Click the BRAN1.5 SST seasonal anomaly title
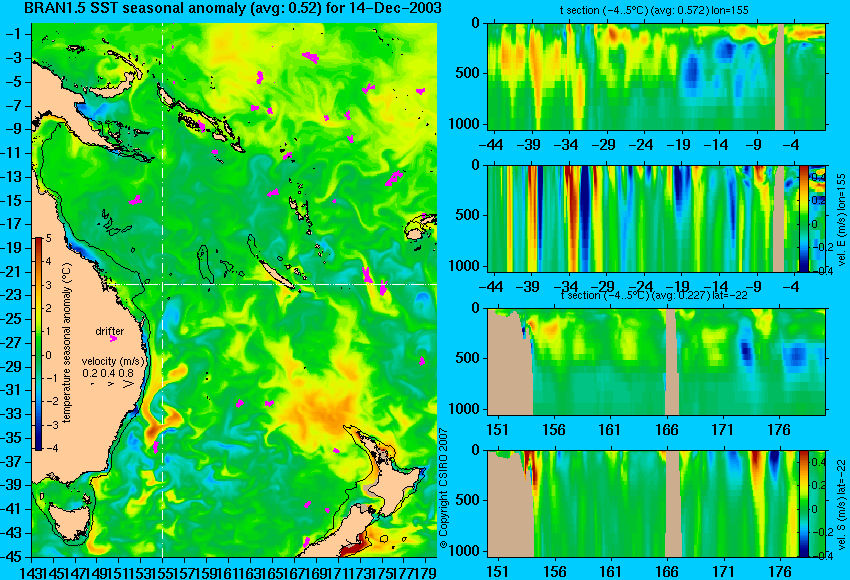This screenshot has height=580, width=850. [233, 8]
